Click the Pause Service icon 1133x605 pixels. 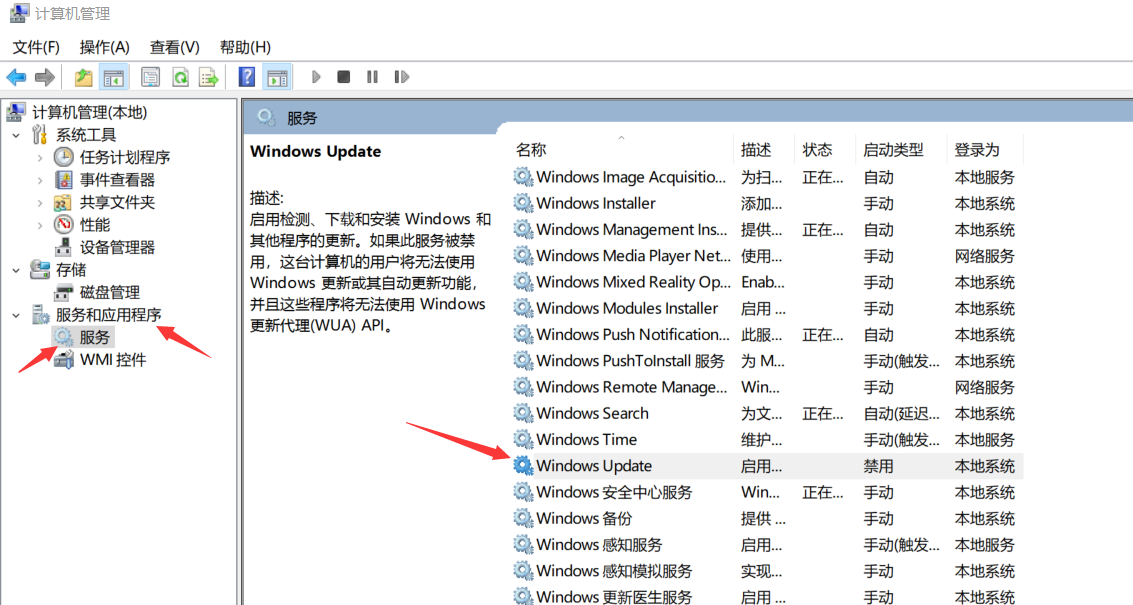coord(372,77)
